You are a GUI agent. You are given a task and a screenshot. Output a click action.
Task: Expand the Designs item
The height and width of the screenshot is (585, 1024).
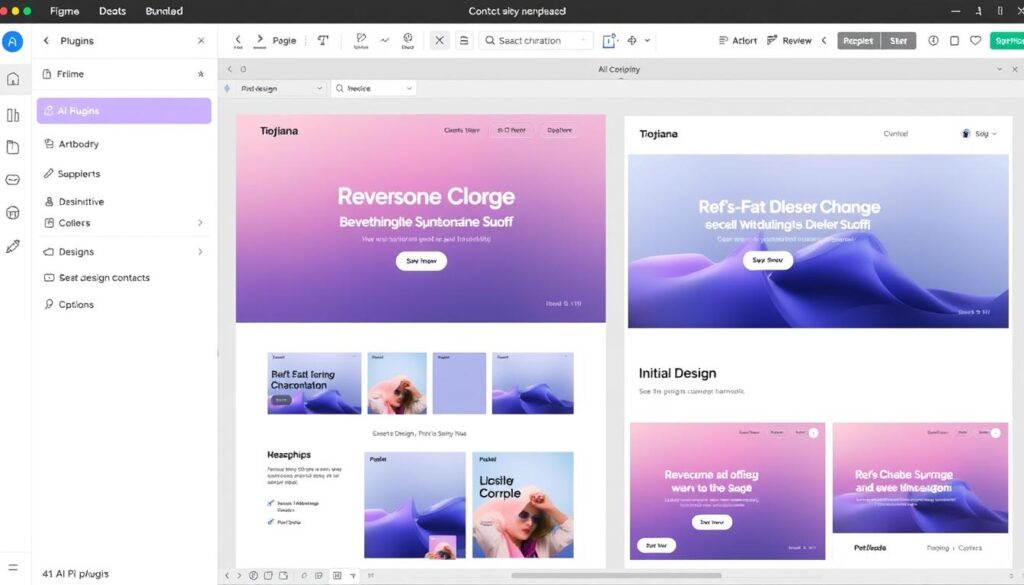click(200, 251)
